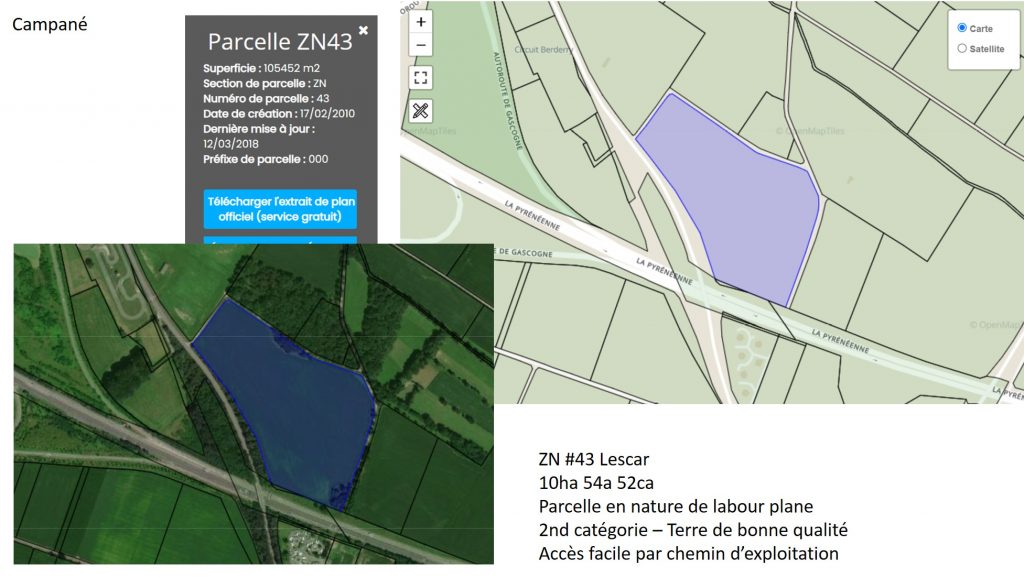Select the Carte map view

962,28
